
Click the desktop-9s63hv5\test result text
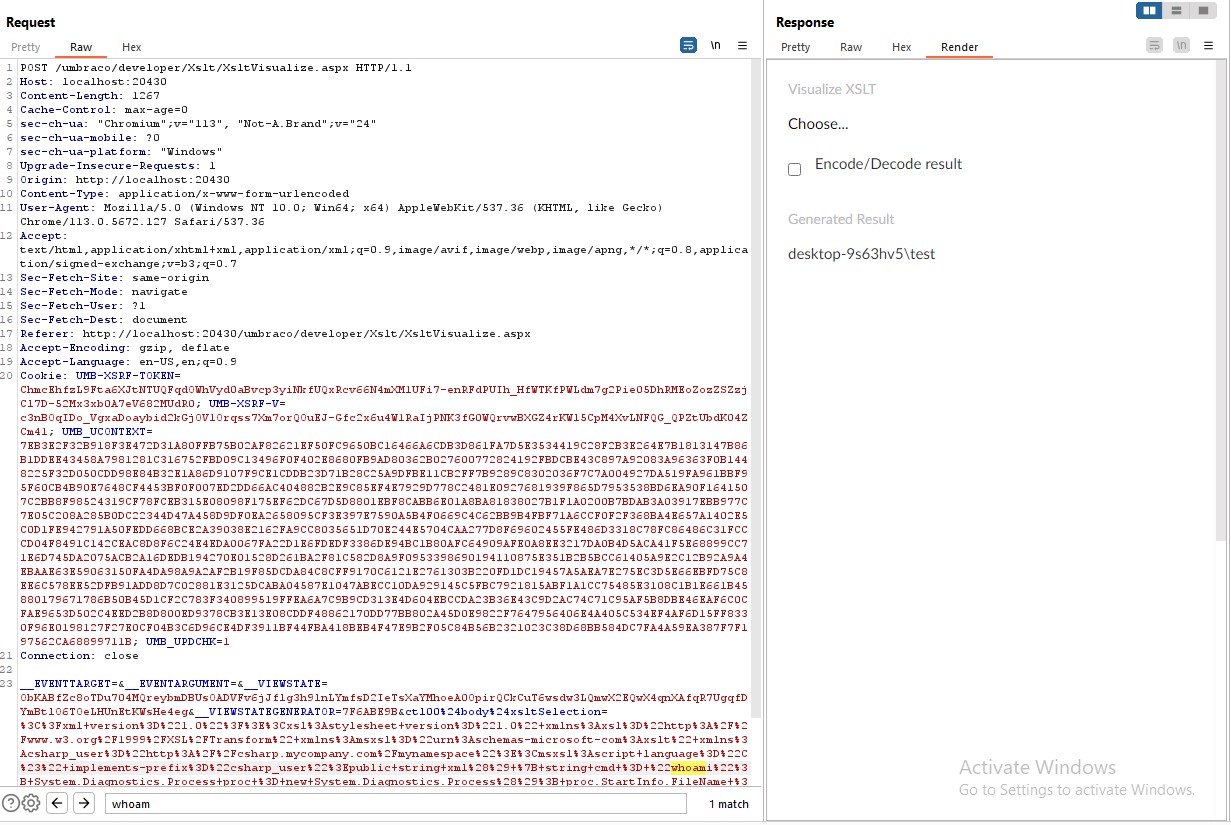(862, 254)
